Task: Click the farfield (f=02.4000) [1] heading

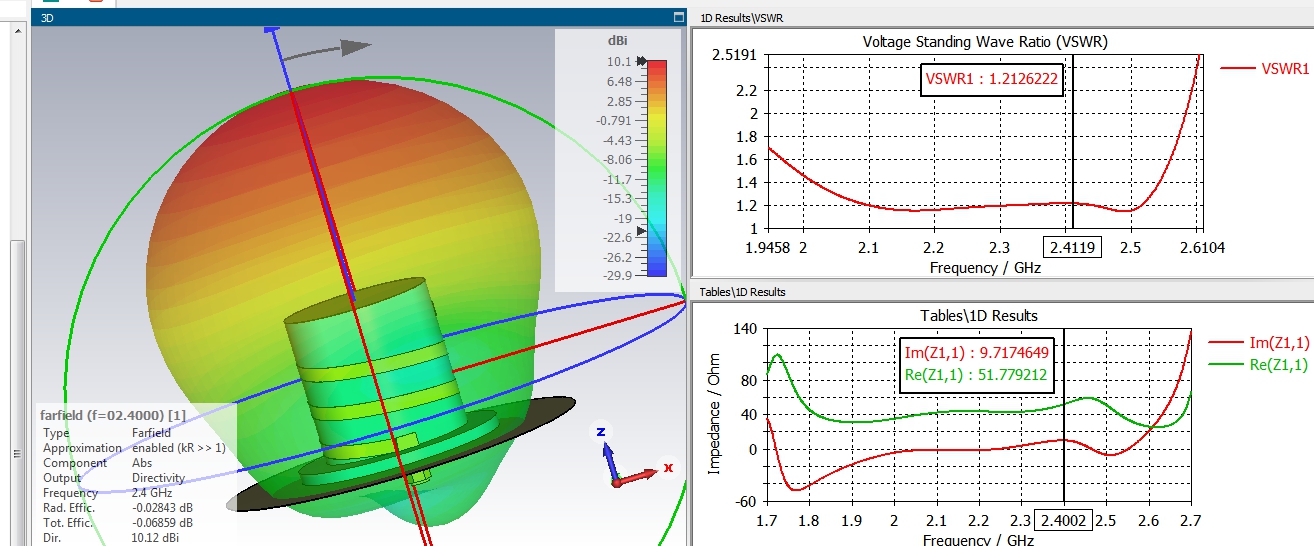Action: pos(112,414)
